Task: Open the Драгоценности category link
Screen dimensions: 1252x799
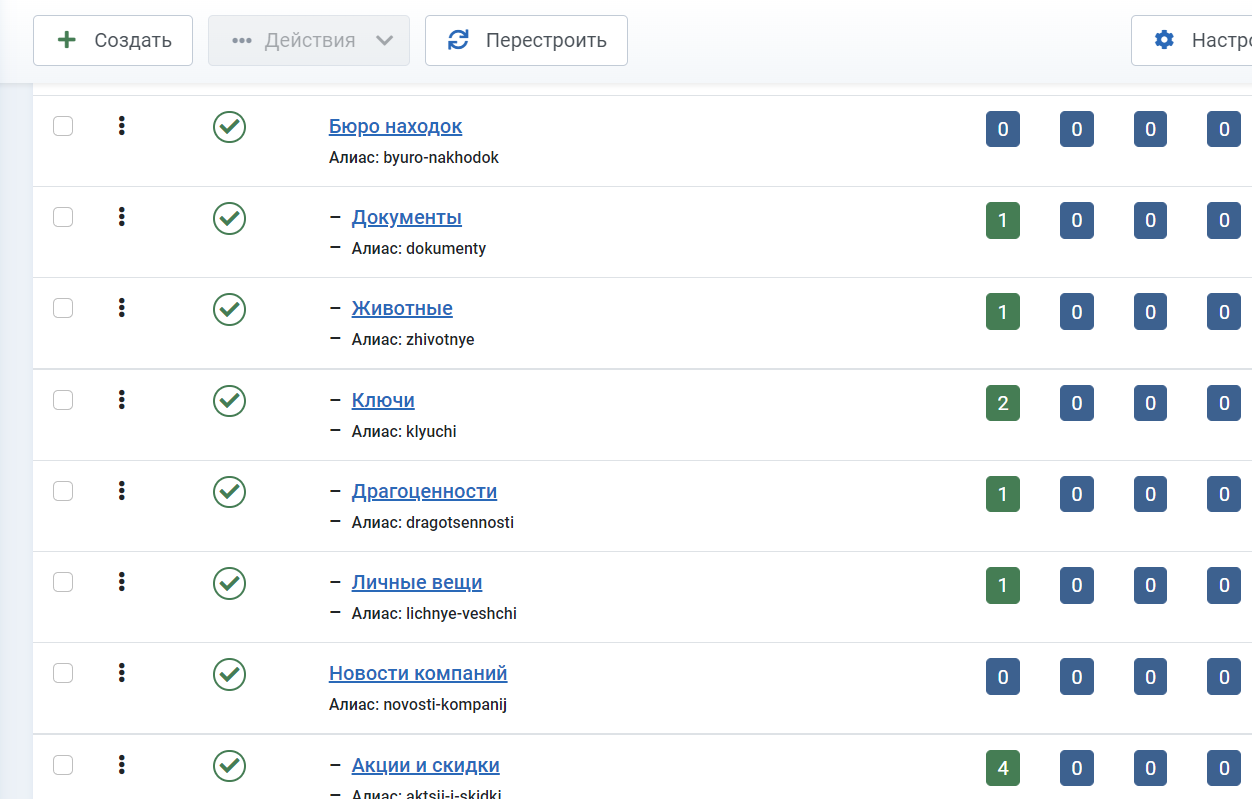Action: coord(424,491)
